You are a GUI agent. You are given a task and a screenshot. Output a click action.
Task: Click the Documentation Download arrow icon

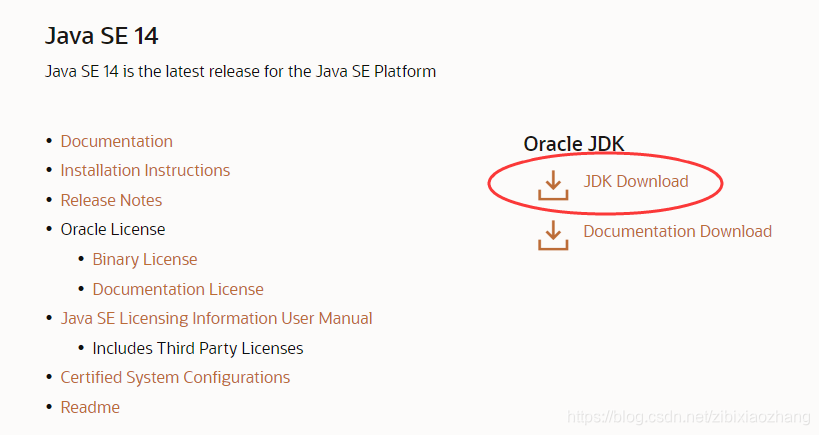pyautogui.click(x=553, y=235)
